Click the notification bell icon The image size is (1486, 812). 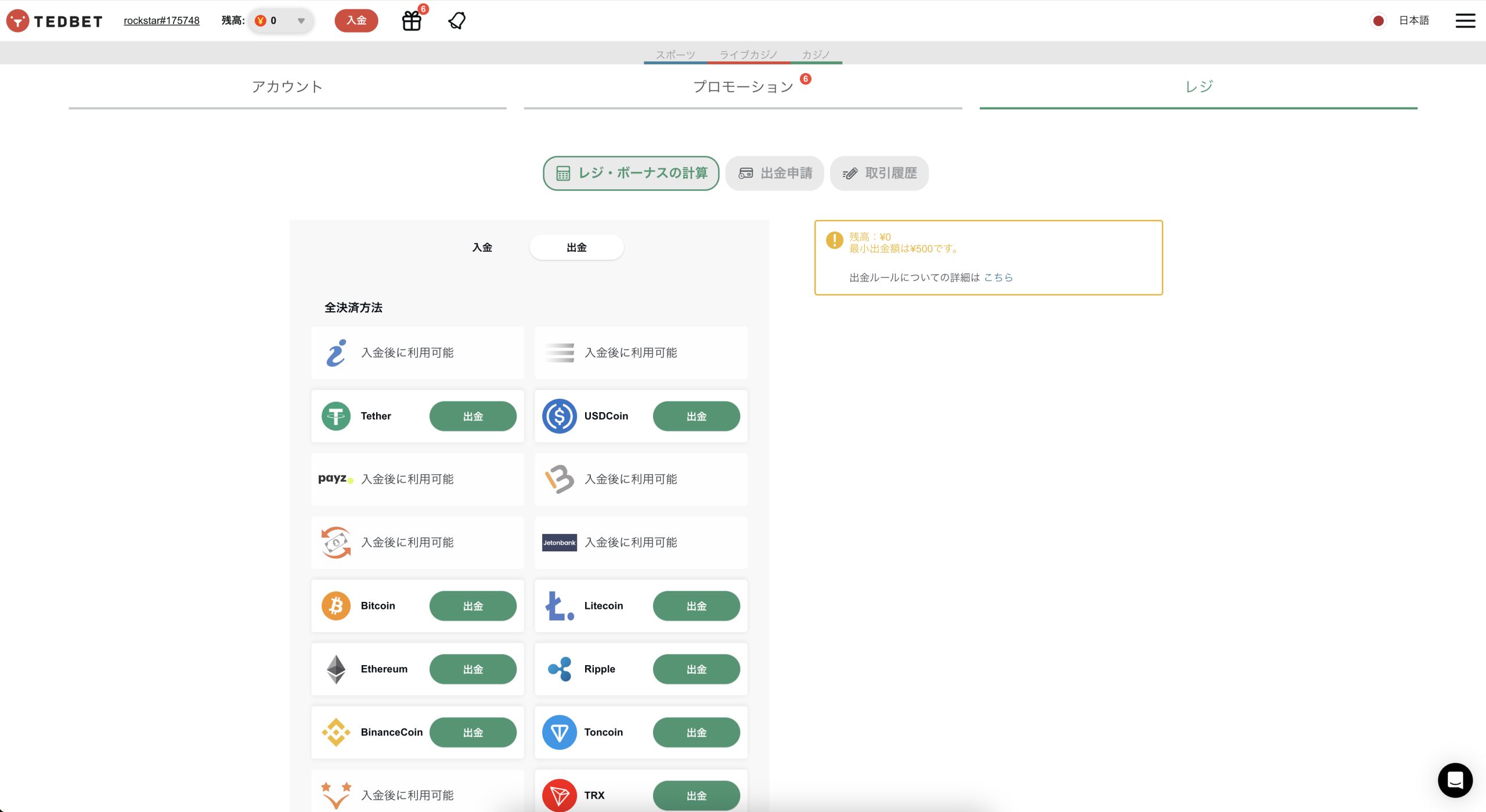pos(457,21)
